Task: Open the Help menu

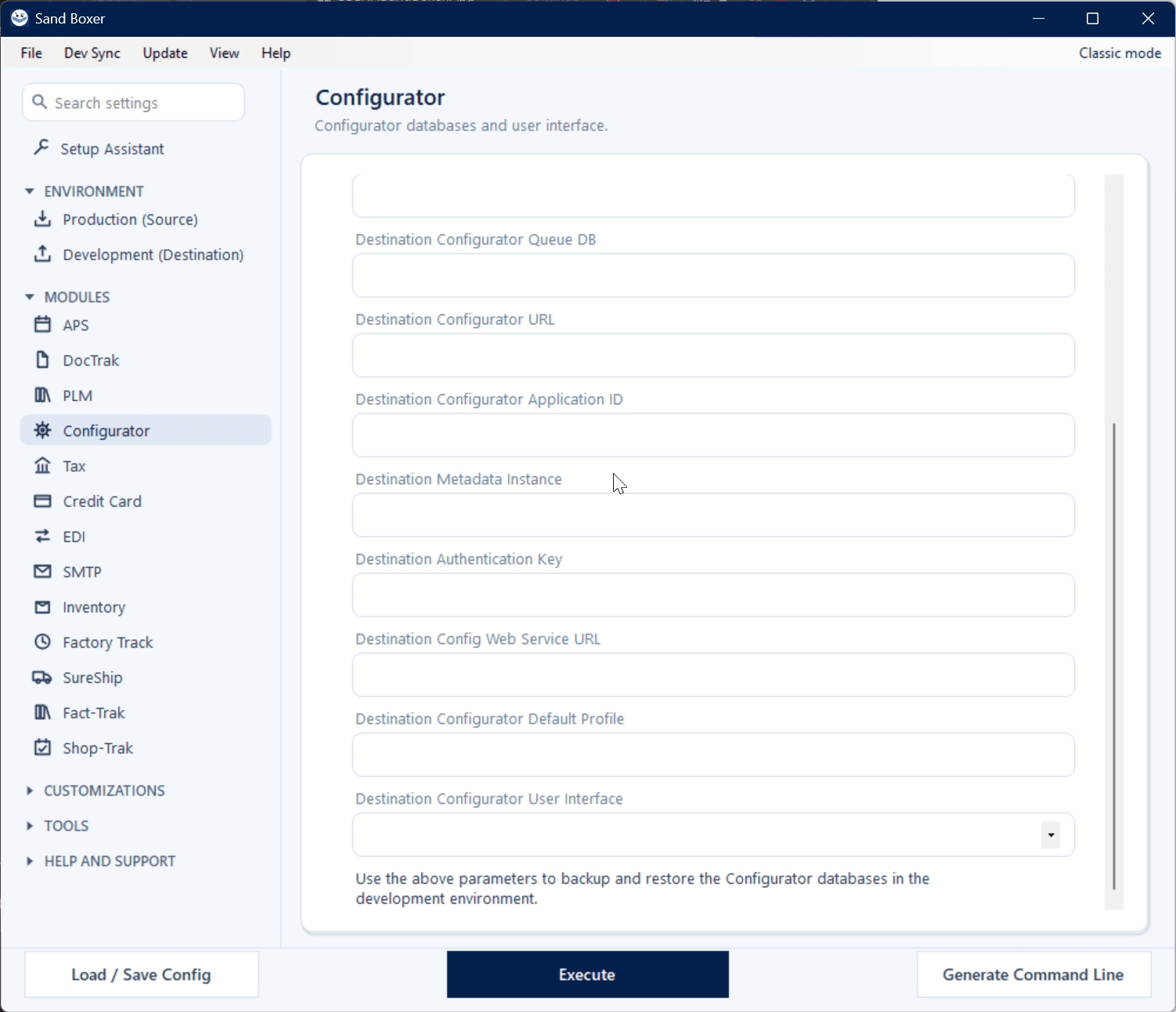Action: pos(276,52)
